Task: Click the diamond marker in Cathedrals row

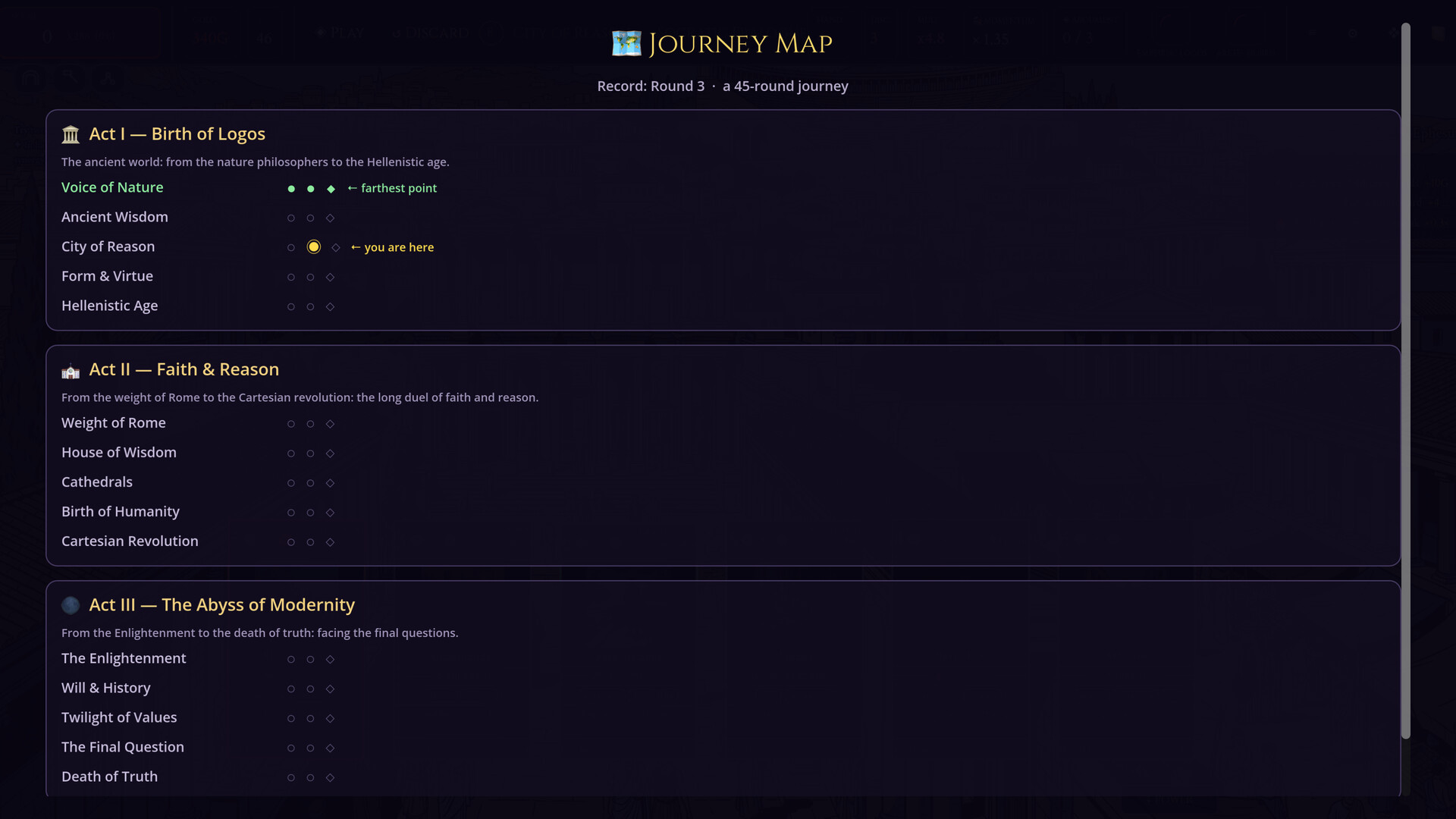Action: tap(330, 483)
